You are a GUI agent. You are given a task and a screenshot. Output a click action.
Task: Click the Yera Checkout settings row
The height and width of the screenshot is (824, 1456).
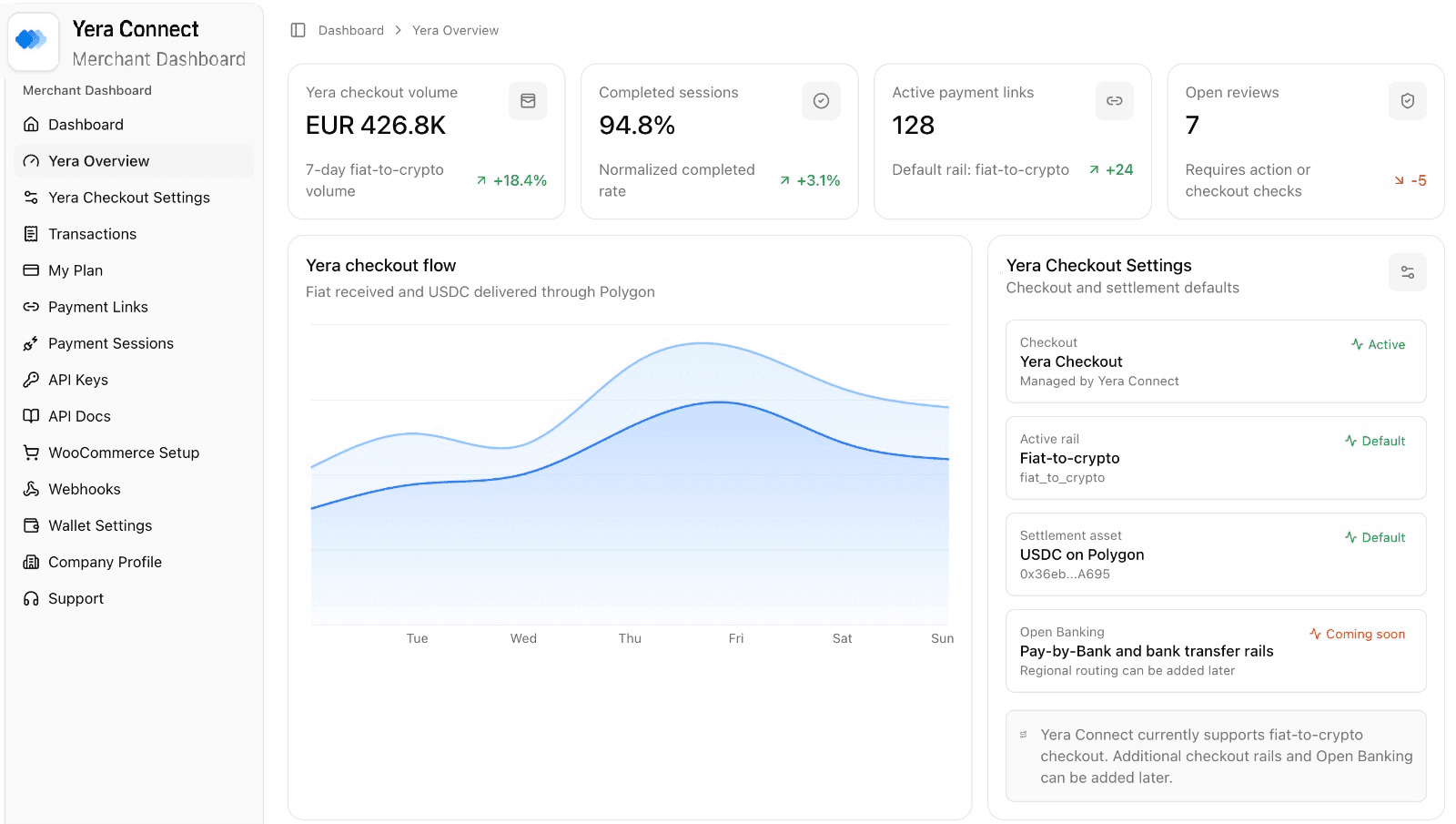point(1216,361)
